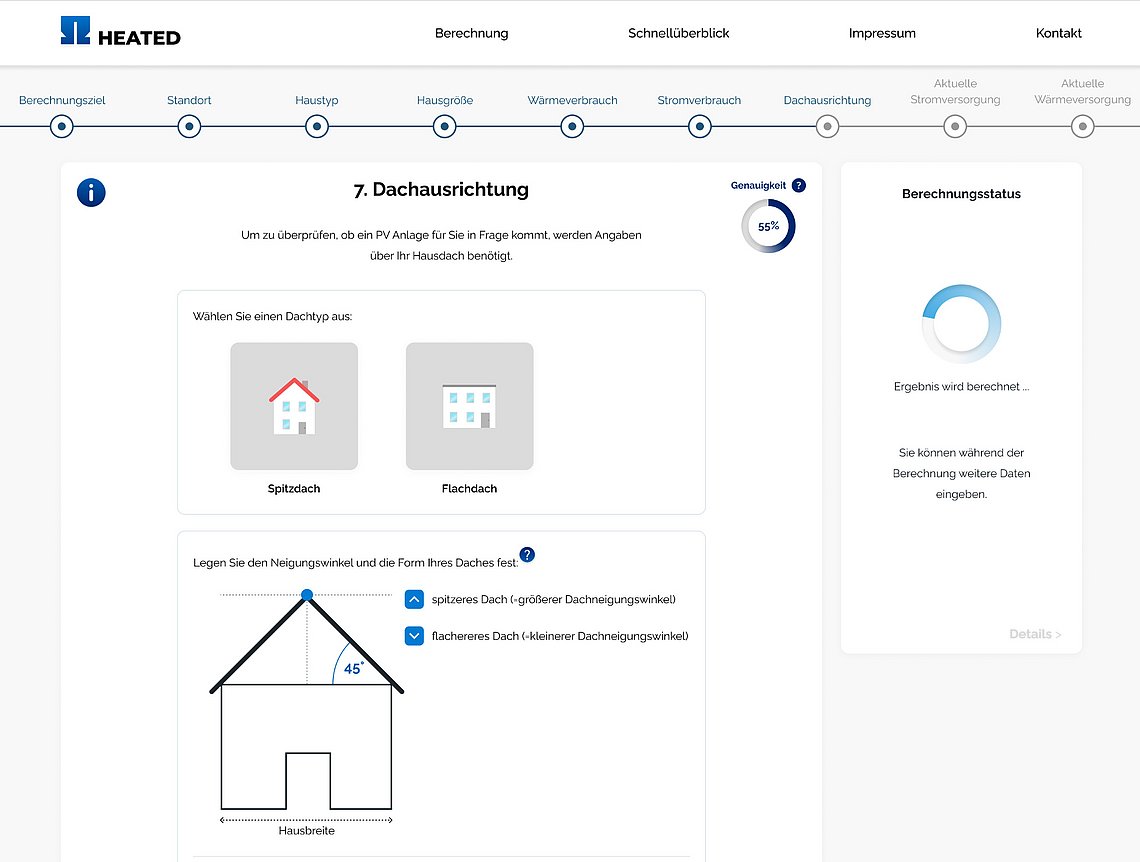
Task: Click the HEATED logo icon
Action: click(x=75, y=31)
